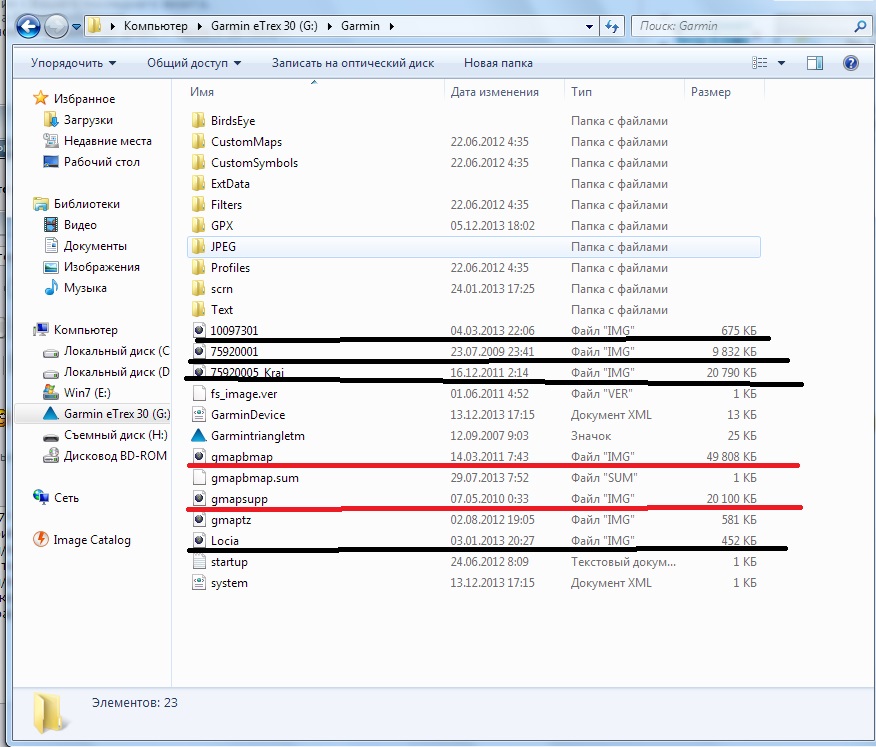Select the GarminDevice XML file icon
This screenshot has width=876, height=747.
pos(199,415)
